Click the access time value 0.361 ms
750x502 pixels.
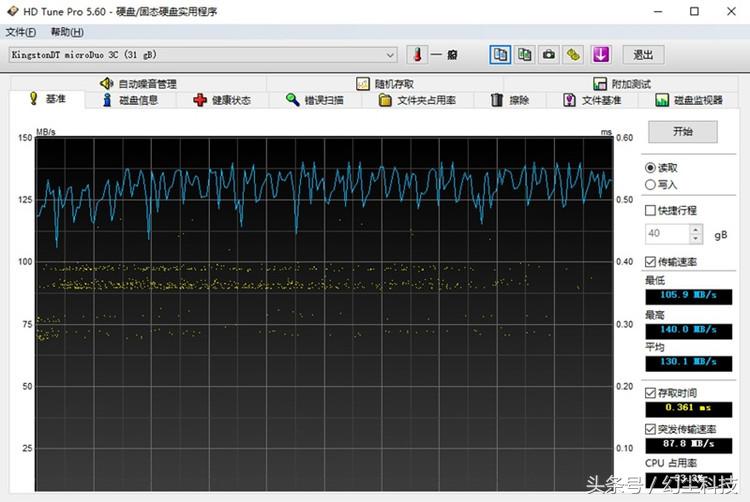click(x=688, y=409)
